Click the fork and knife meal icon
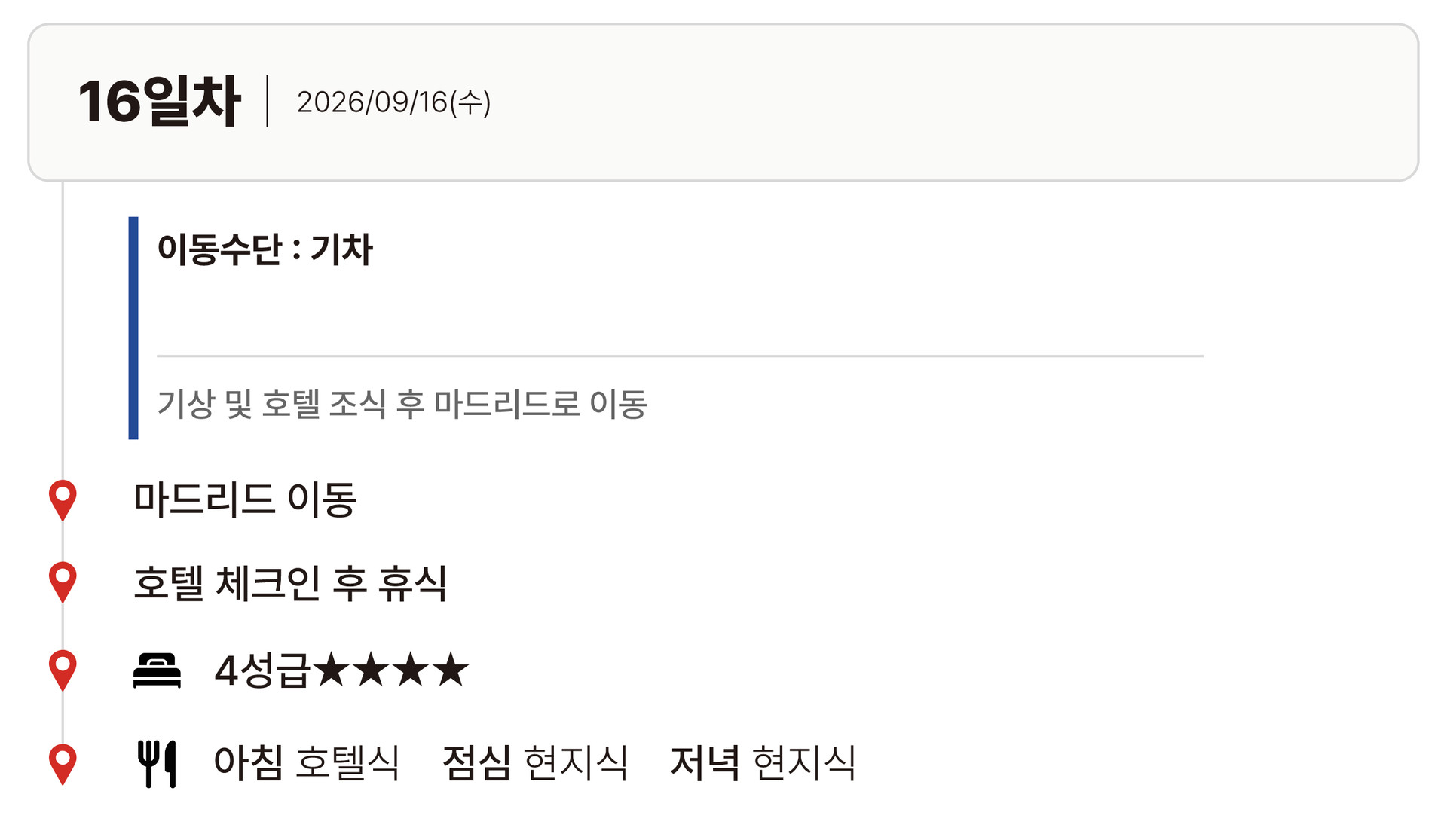 pyautogui.click(x=157, y=763)
